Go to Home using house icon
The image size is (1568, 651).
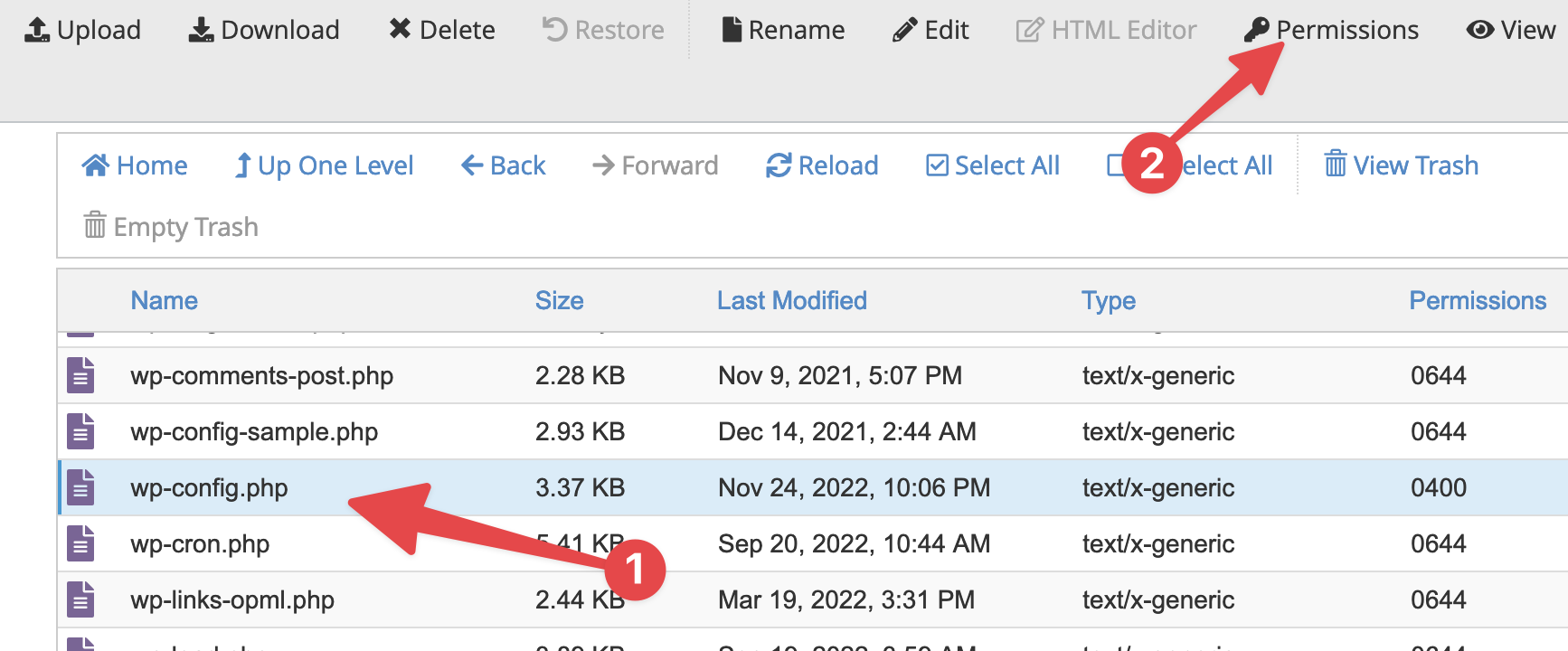[95, 165]
